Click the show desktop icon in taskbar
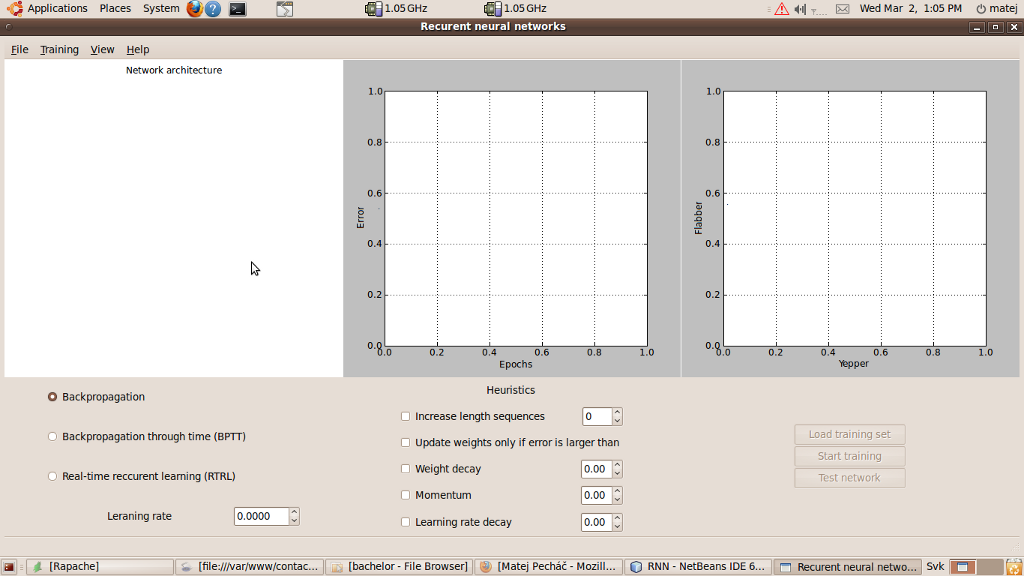Image resolution: width=1024 pixels, height=576 pixels. tap(9, 567)
